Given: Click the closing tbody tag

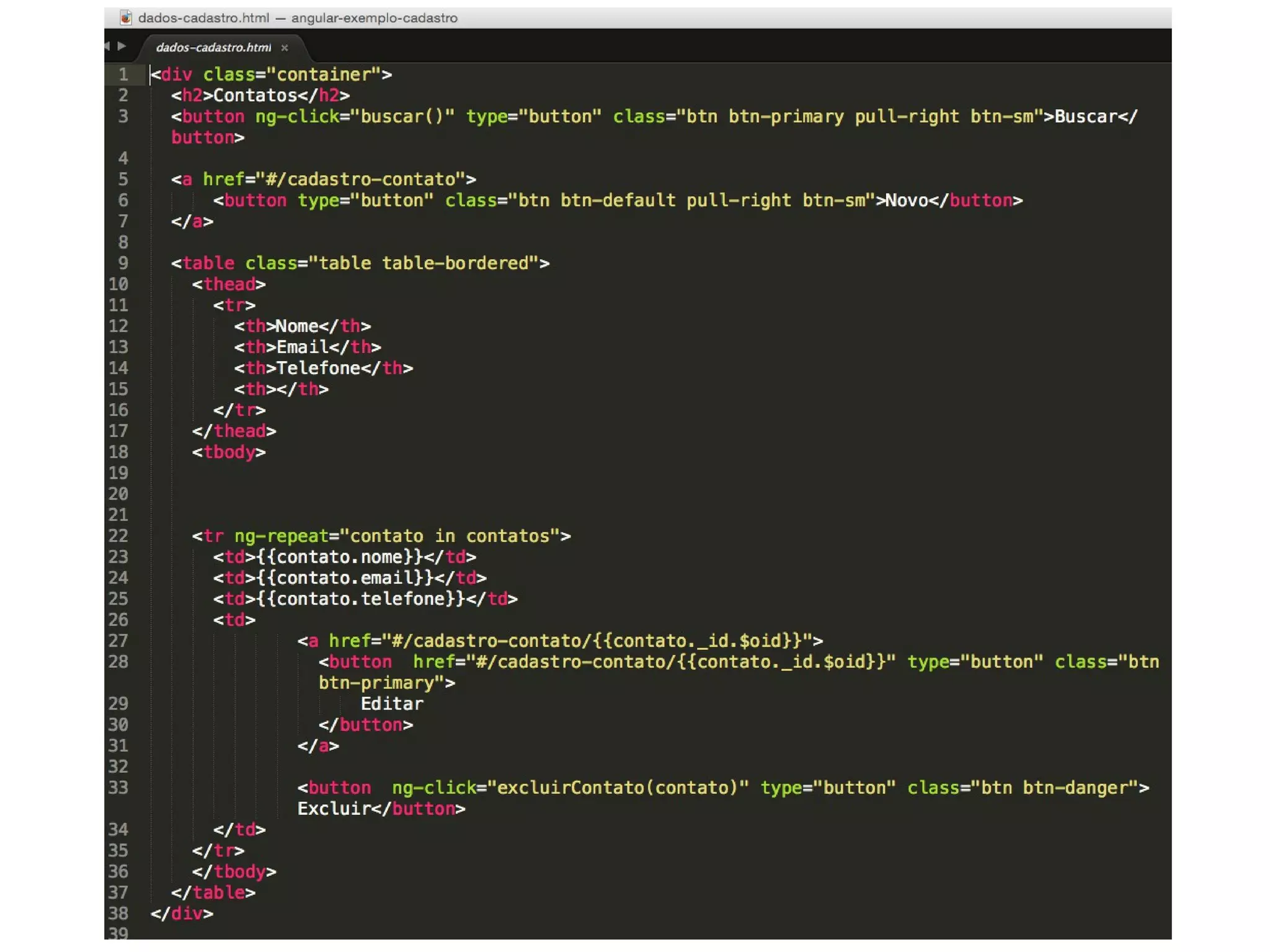Looking at the screenshot, I should (x=234, y=871).
